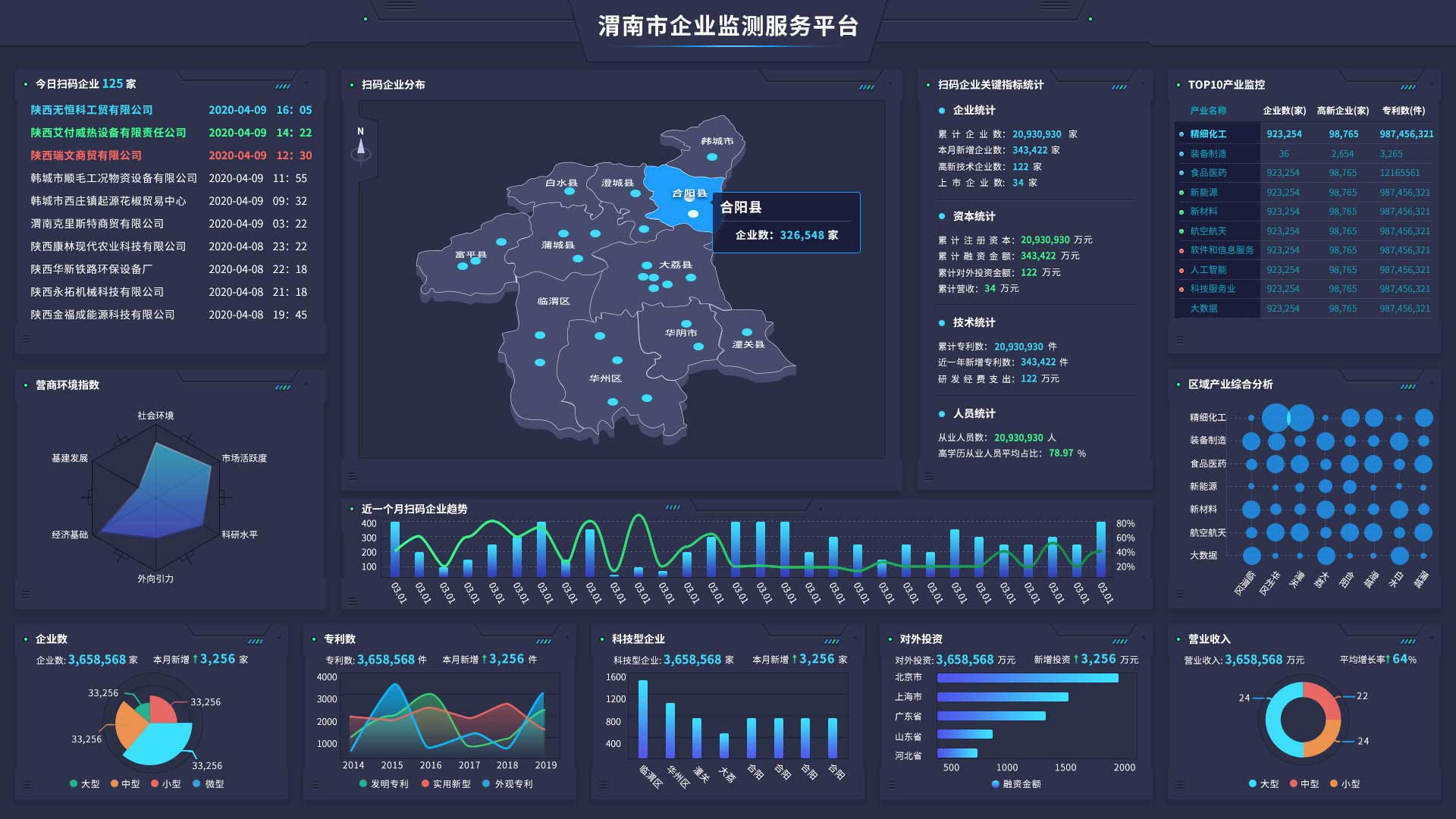Select 人工智能 row in industry table
Screen dimensions: 1456x819
[x=1208, y=270]
